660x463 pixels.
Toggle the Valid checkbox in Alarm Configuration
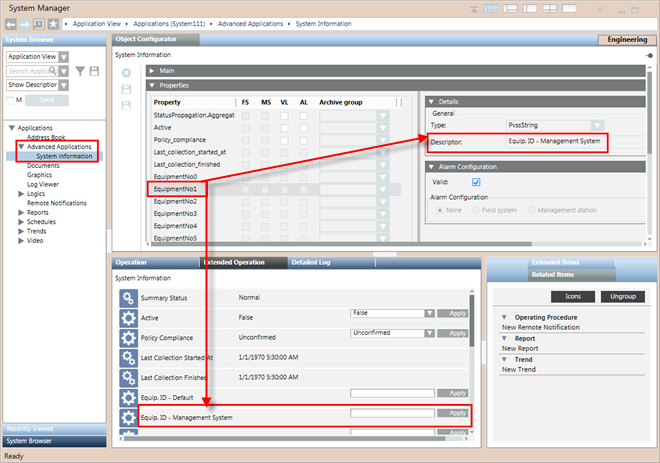pos(476,182)
